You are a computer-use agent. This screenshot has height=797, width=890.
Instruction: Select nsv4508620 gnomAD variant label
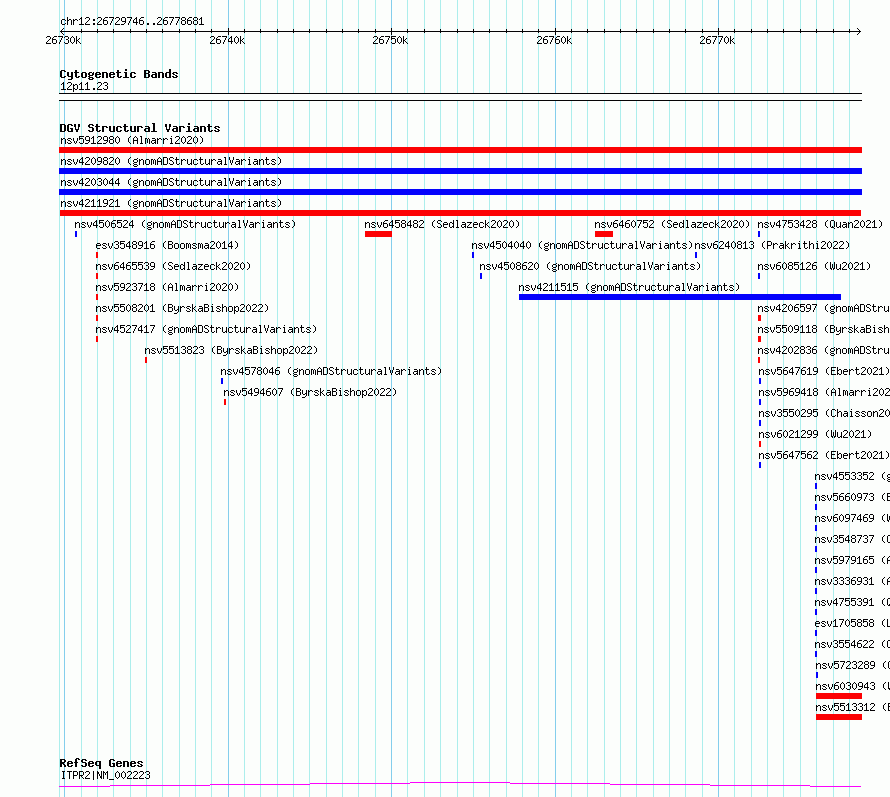[590, 266]
